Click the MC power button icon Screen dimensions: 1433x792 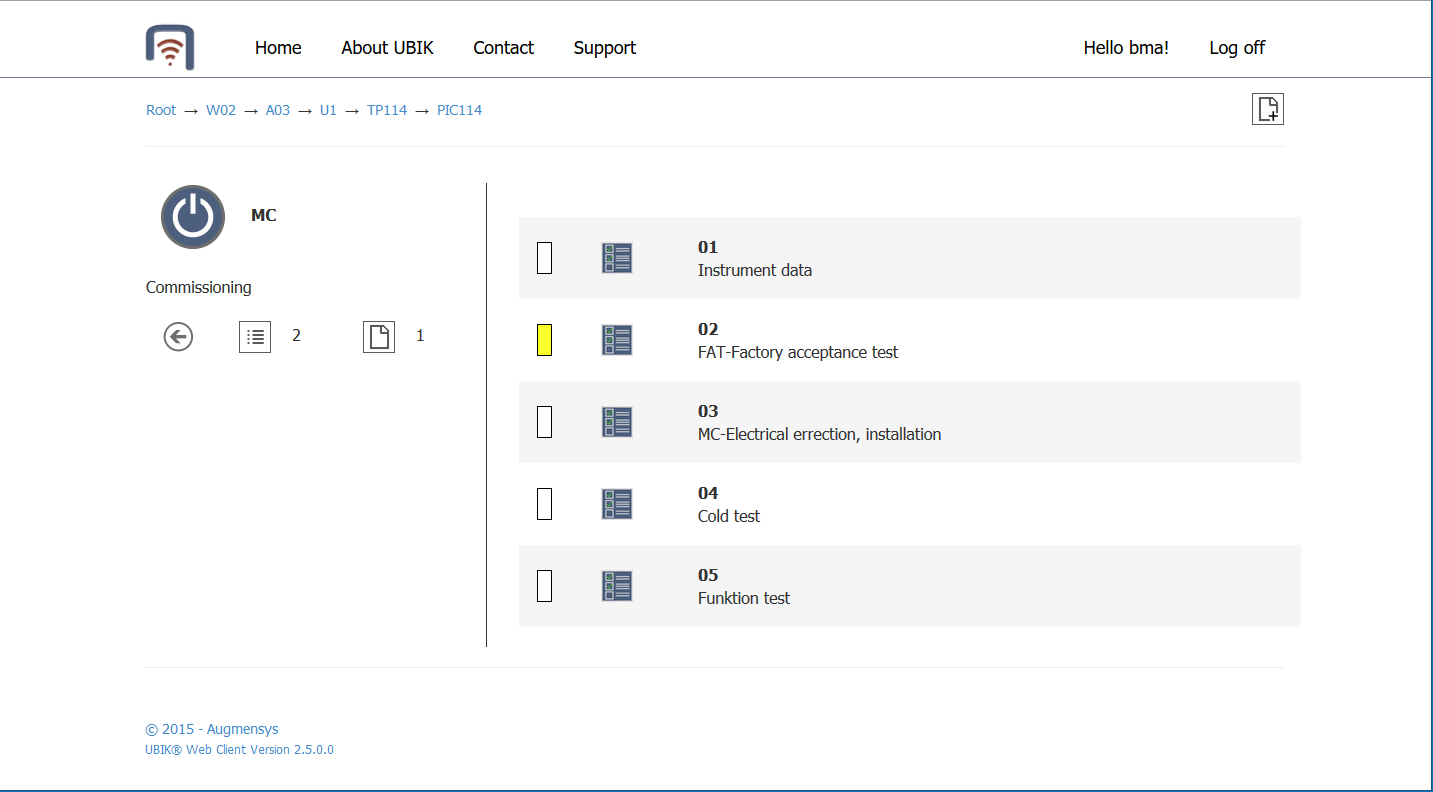coord(193,217)
